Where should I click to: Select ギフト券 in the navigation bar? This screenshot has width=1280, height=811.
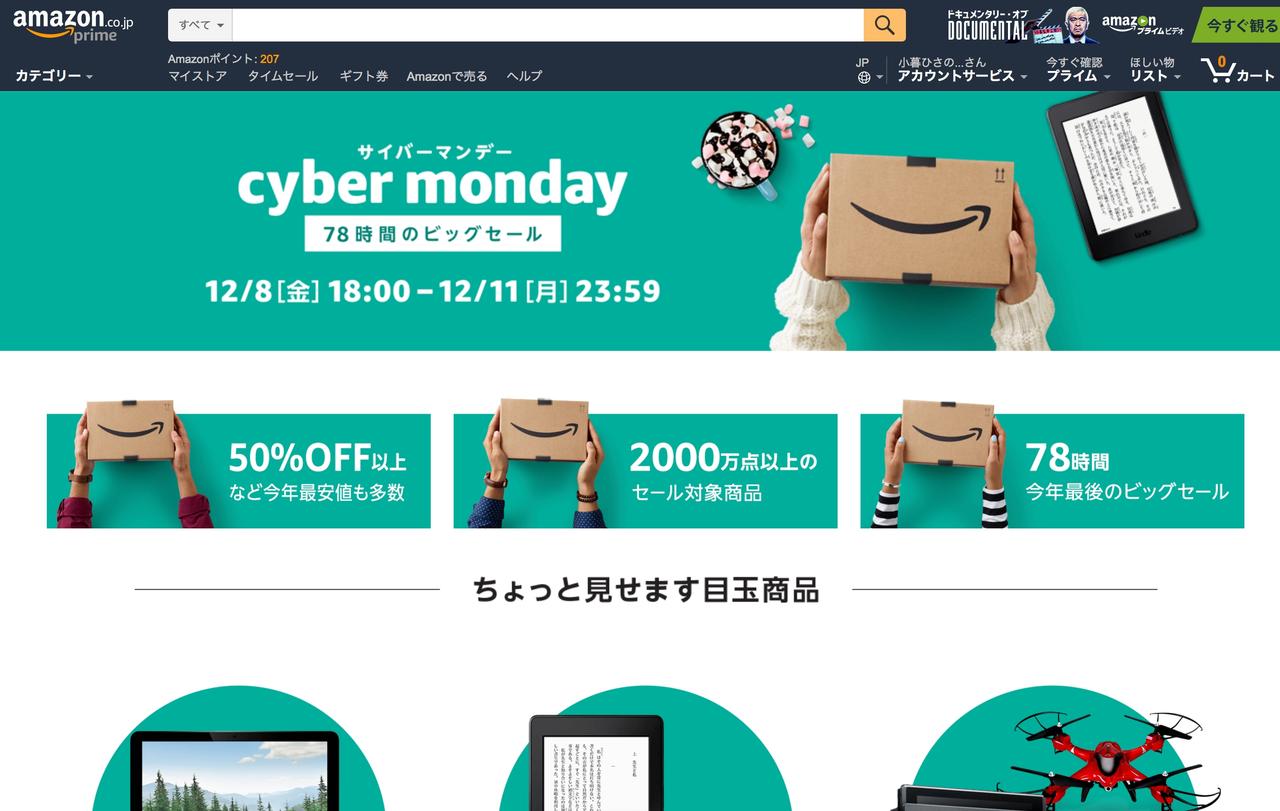pyautogui.click(x=363, y=76)
